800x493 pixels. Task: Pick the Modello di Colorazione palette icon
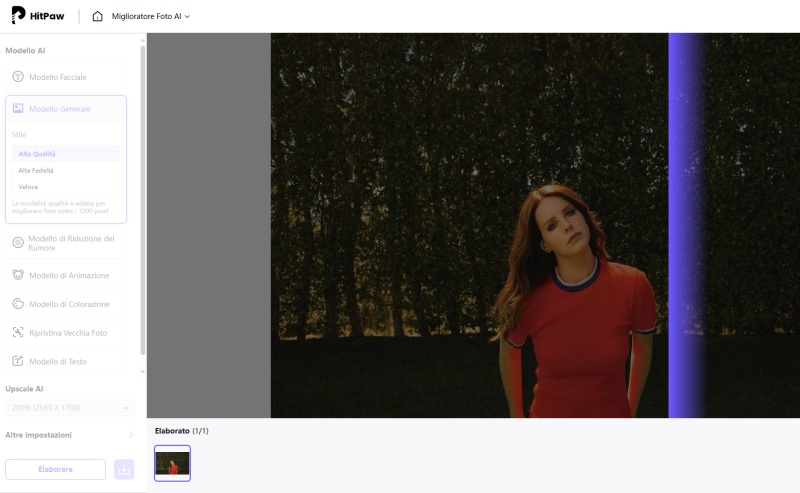tap(18, 304)
